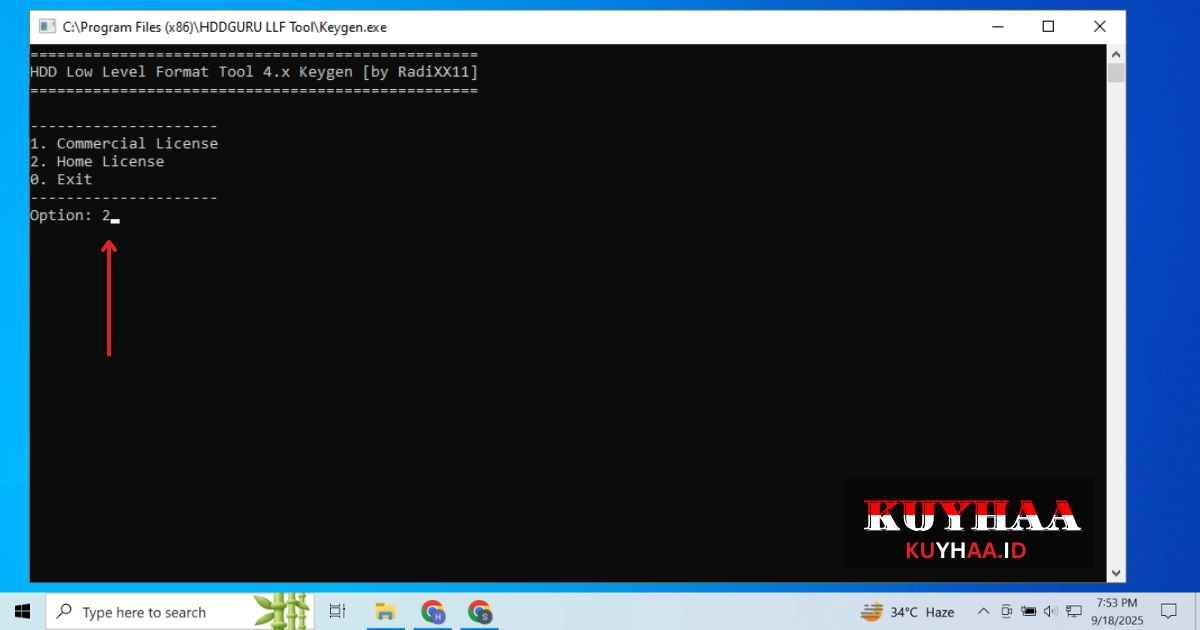Click the '2. Home License' line

(x=97, y=161)
